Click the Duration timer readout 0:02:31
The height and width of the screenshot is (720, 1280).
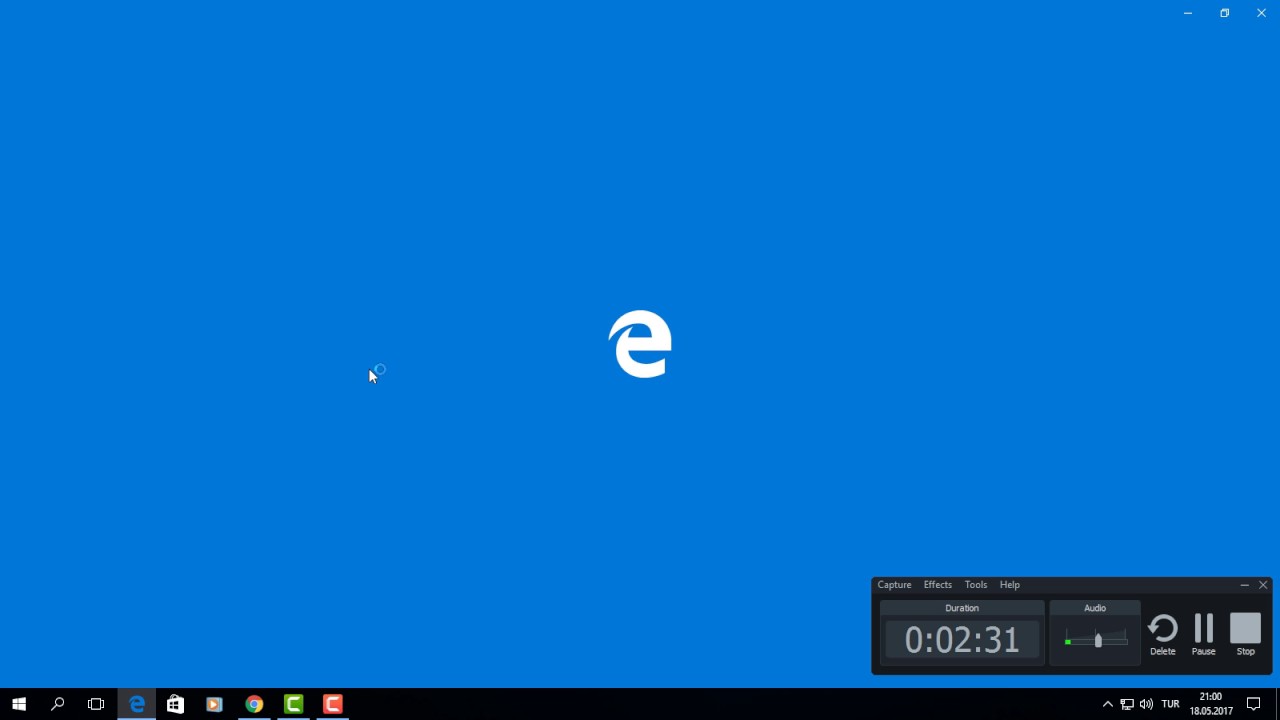[x=962, y=640]
